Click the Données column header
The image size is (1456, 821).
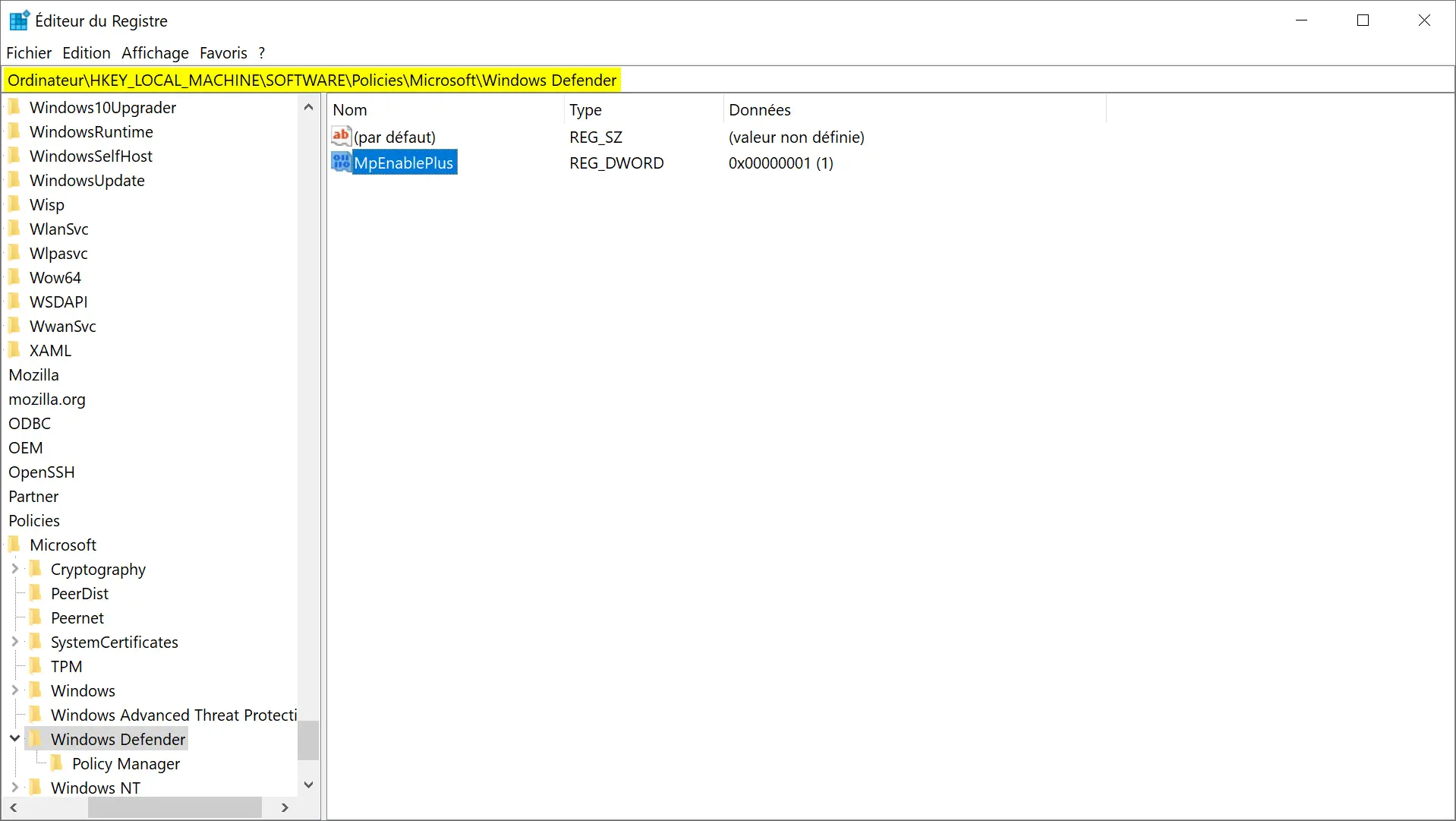(915, 110)
